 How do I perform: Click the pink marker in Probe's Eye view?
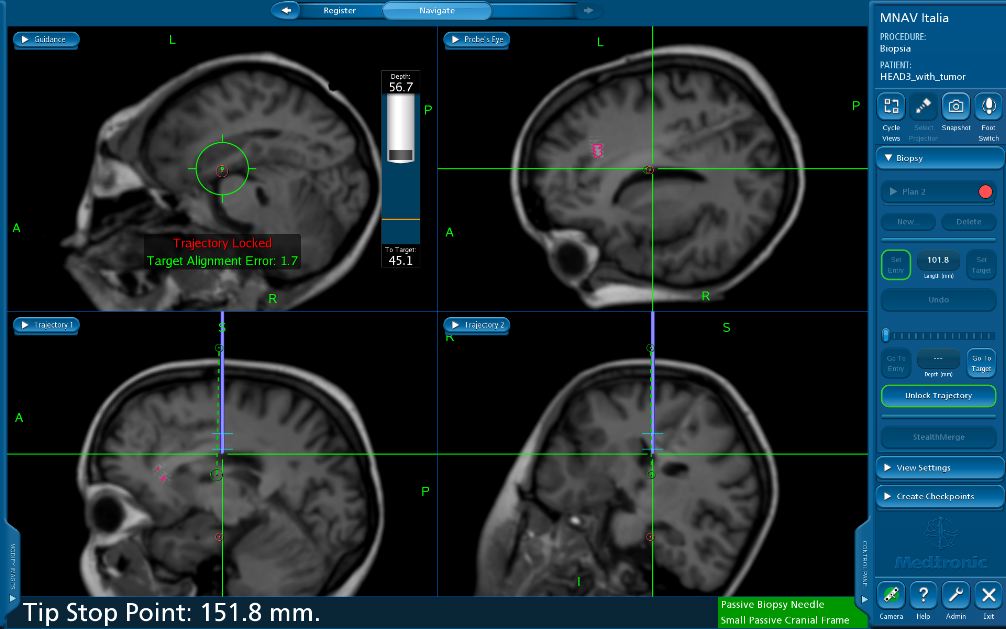click(597, 151)
